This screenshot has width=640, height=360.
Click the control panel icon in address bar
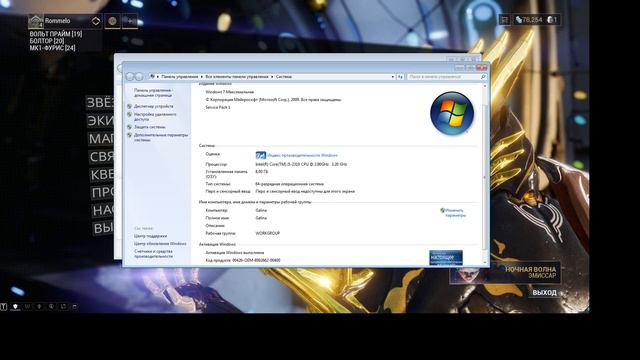pos(152,76)
